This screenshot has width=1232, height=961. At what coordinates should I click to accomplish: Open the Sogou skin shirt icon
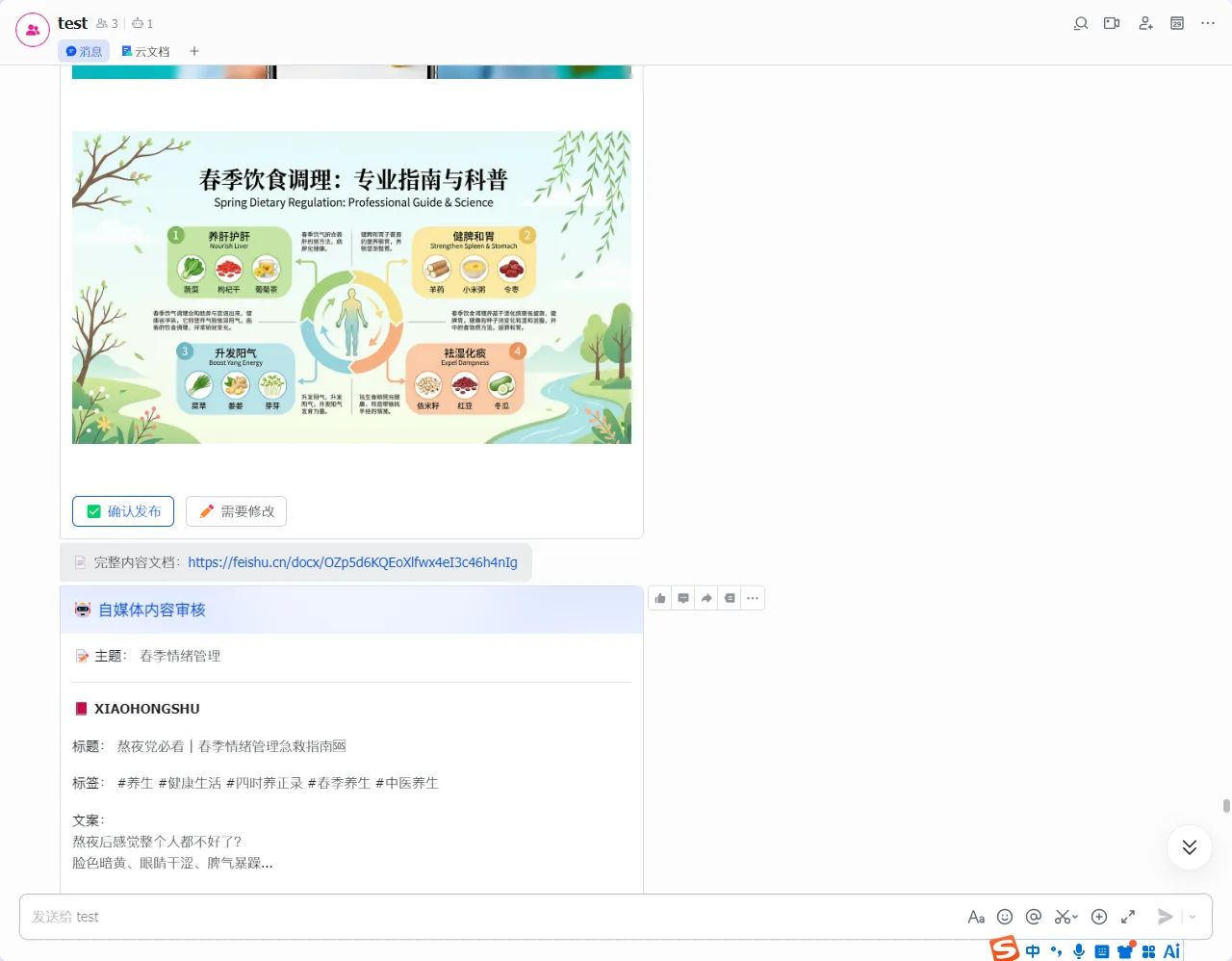click(1125, 951)
